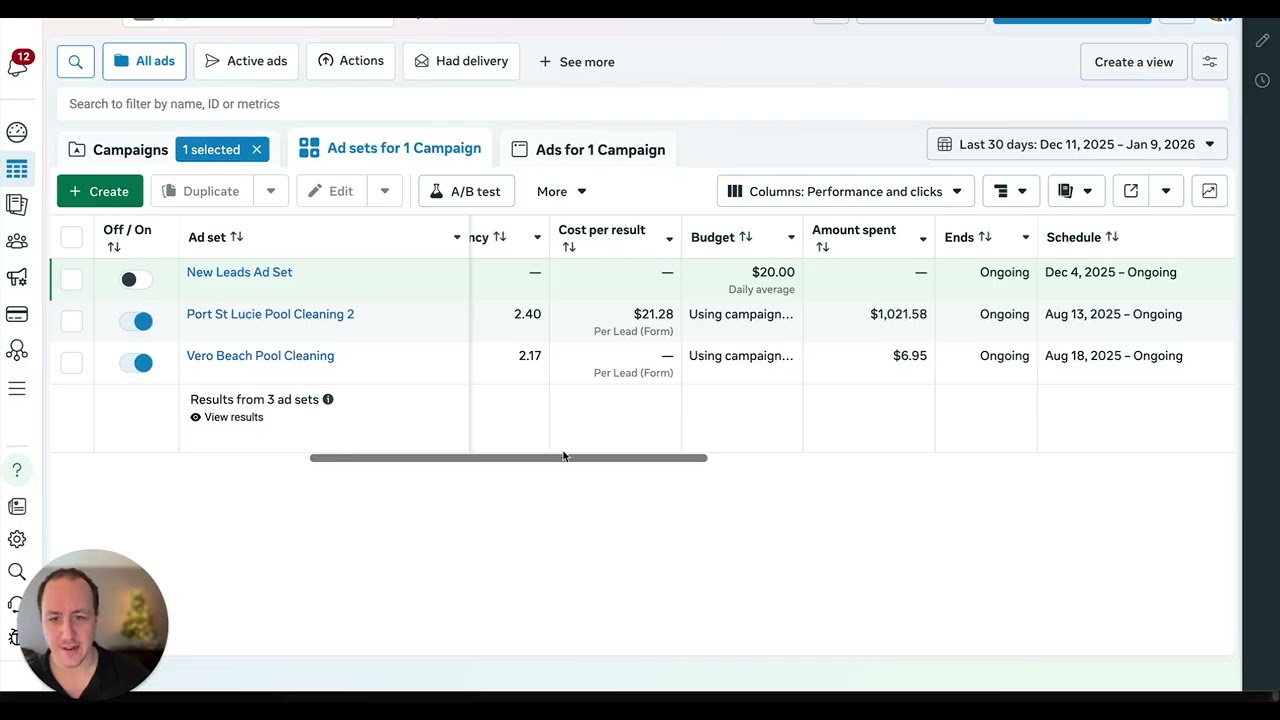Open the view filter sliders icon

[1209, 61]
